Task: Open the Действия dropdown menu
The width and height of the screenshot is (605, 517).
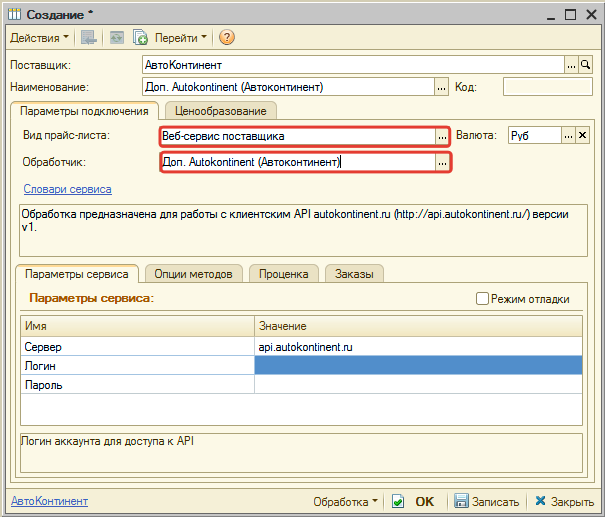Action: [39, 38]
